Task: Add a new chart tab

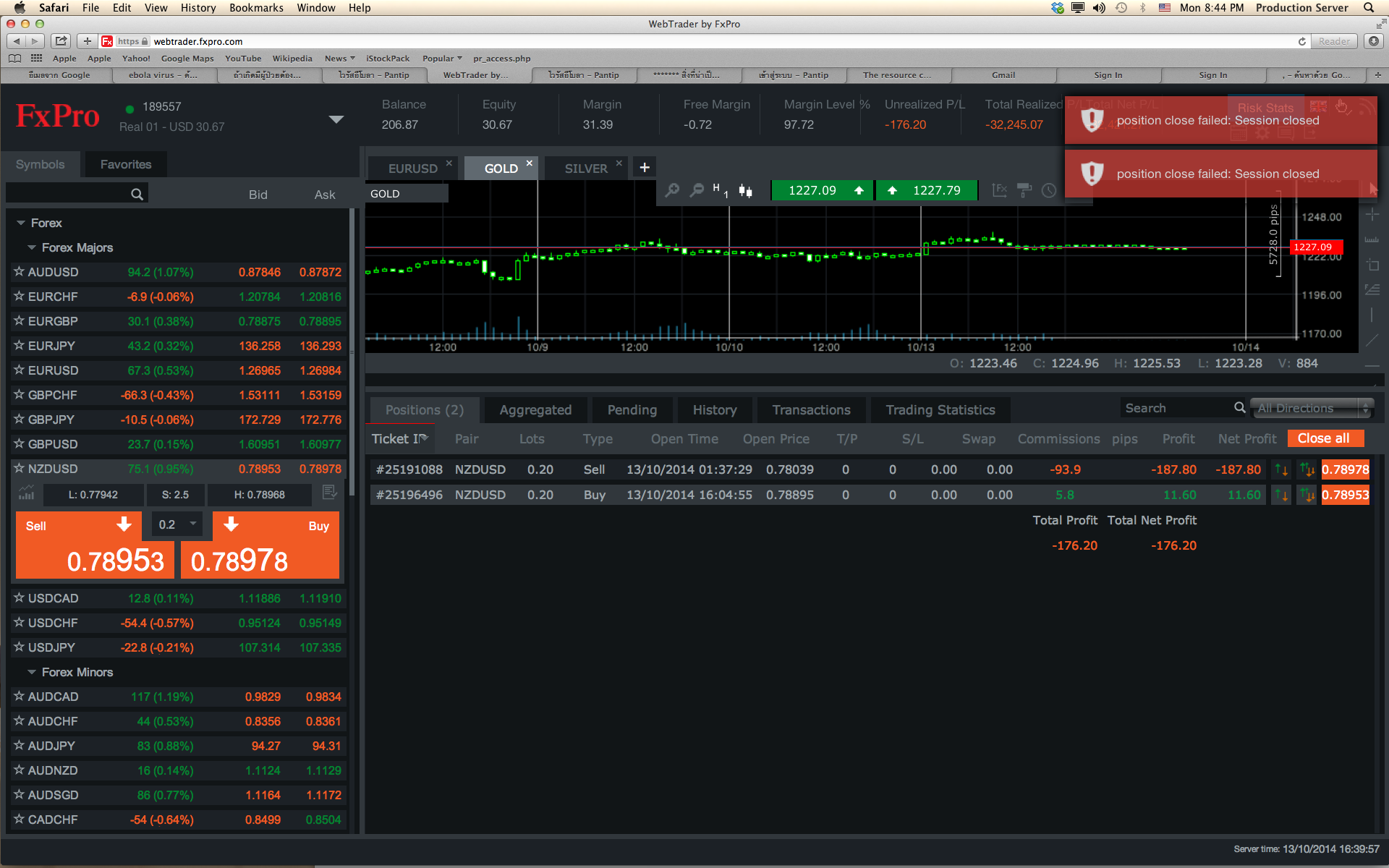Action: (x=645, y=168)
